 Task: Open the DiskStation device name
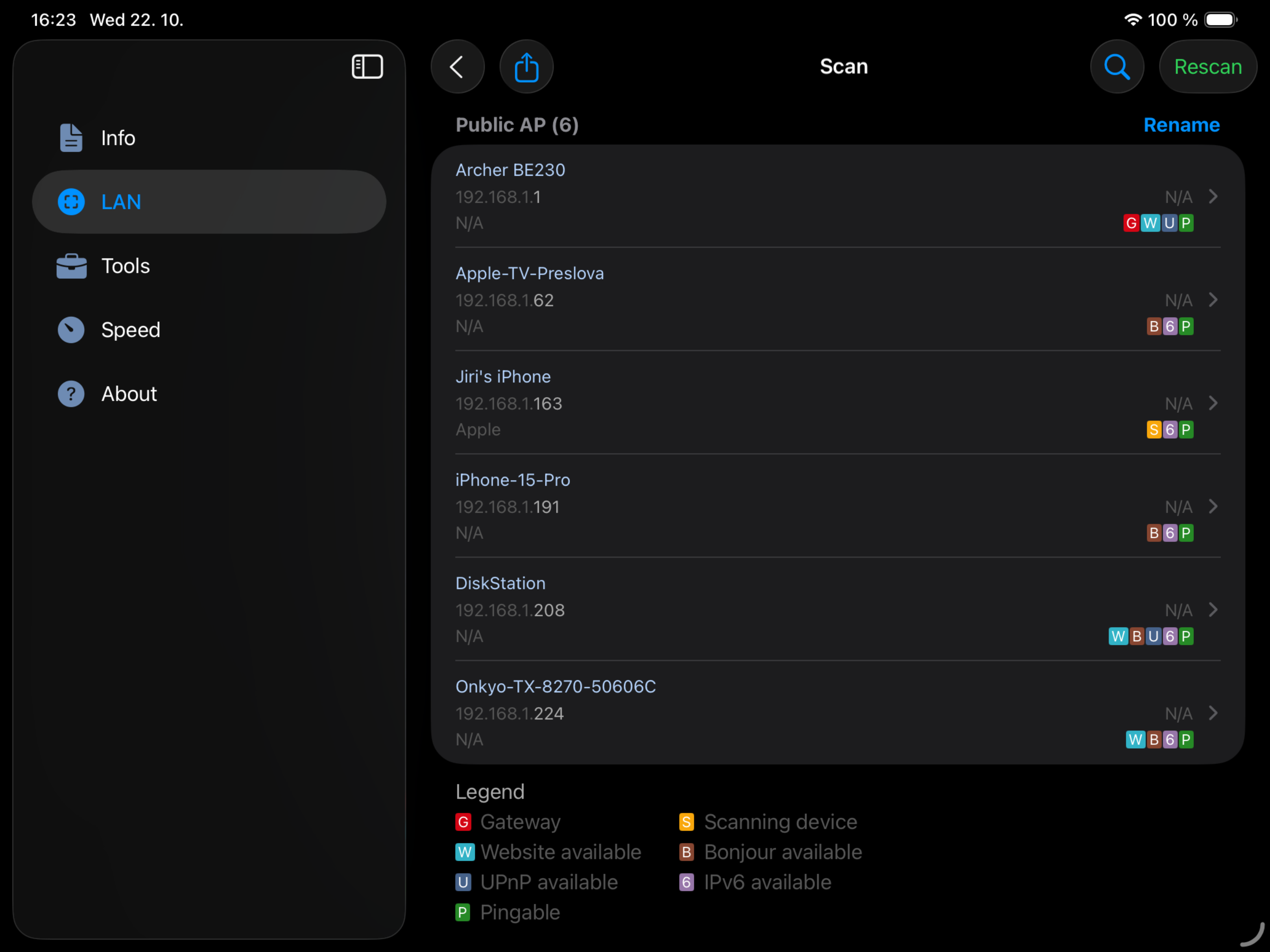coord(500,583)
